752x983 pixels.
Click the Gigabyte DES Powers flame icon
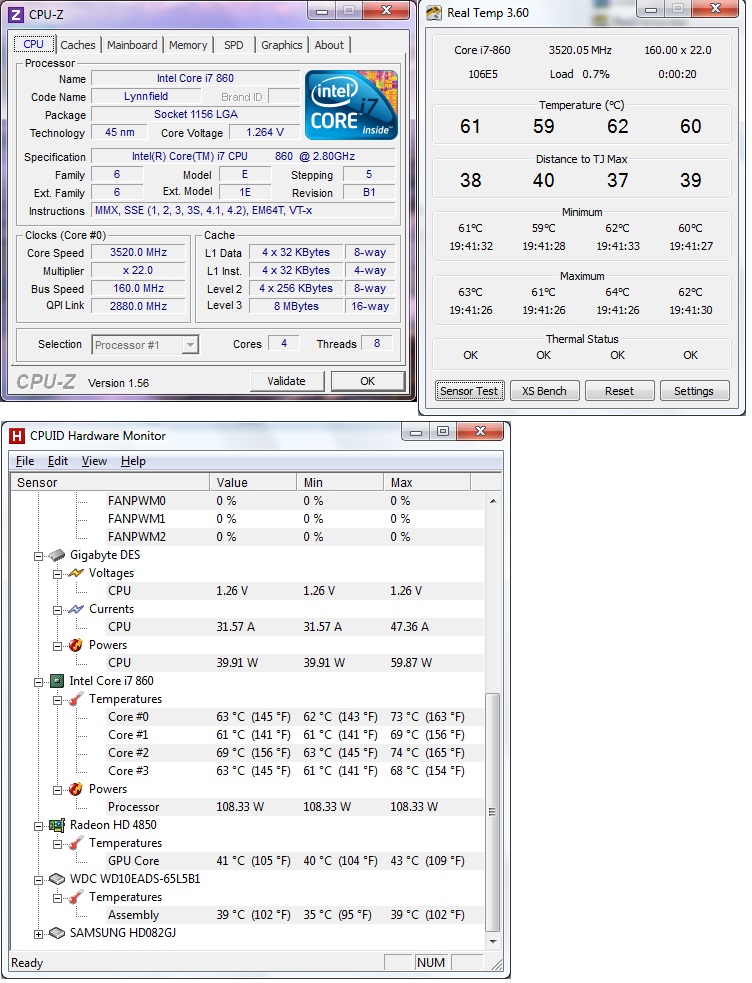pyautogui.click(x=76, y=644)
